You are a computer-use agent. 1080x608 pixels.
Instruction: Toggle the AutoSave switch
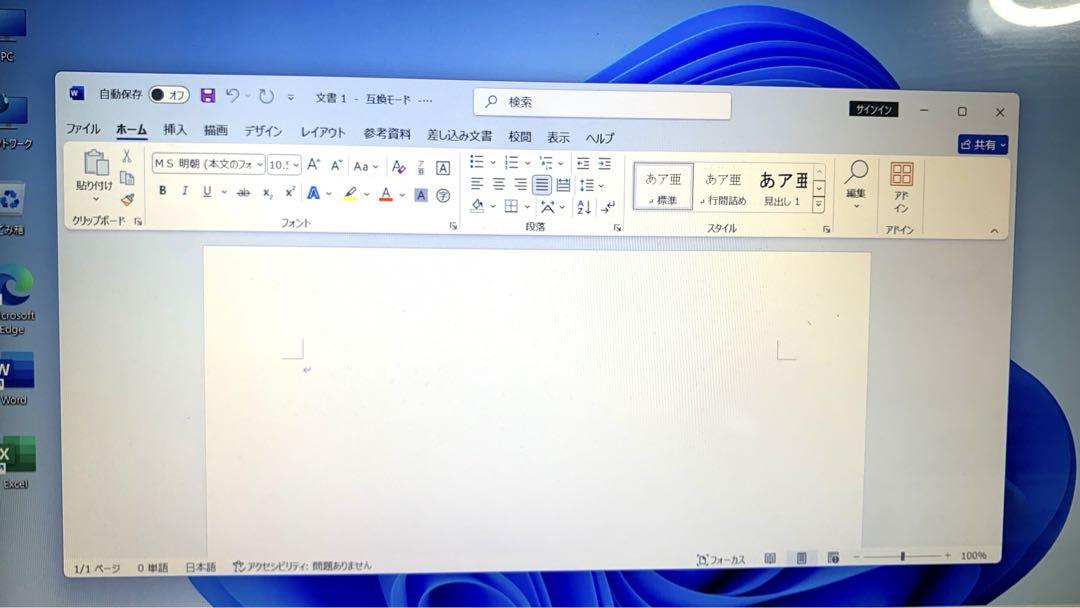(169, 95)
